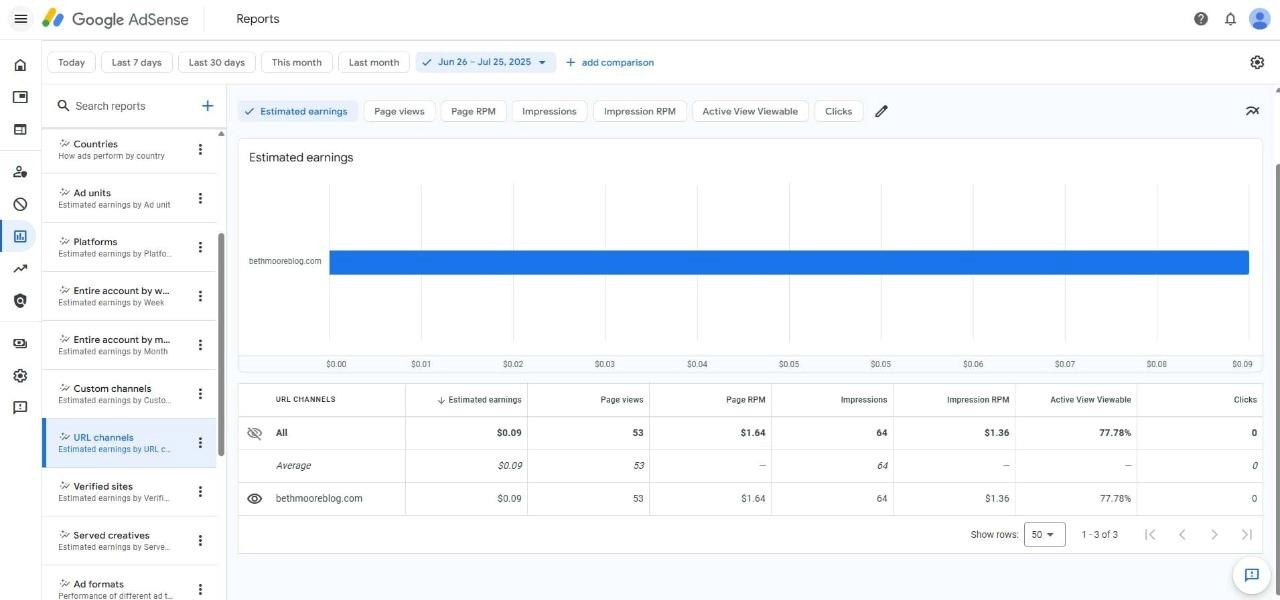This screenshot has height=600, width=1280.
Task: Toggle the Impression RPM metric chip
Action: pos(640,111)
